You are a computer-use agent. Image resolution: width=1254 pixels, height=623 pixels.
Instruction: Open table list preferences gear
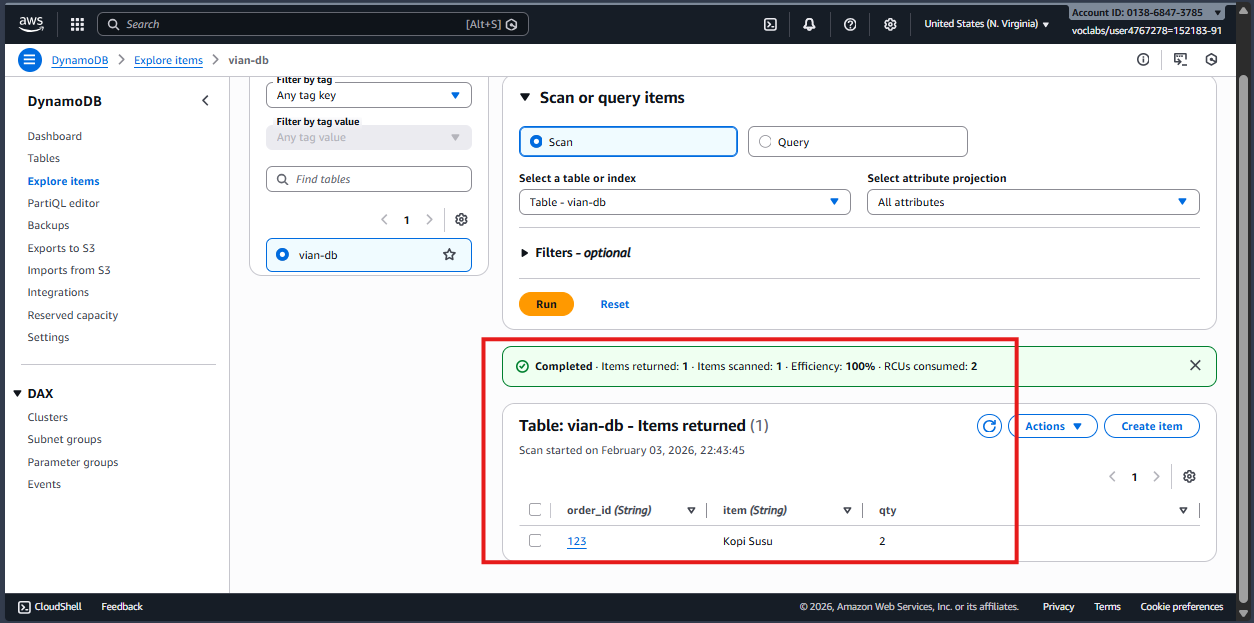461,220
